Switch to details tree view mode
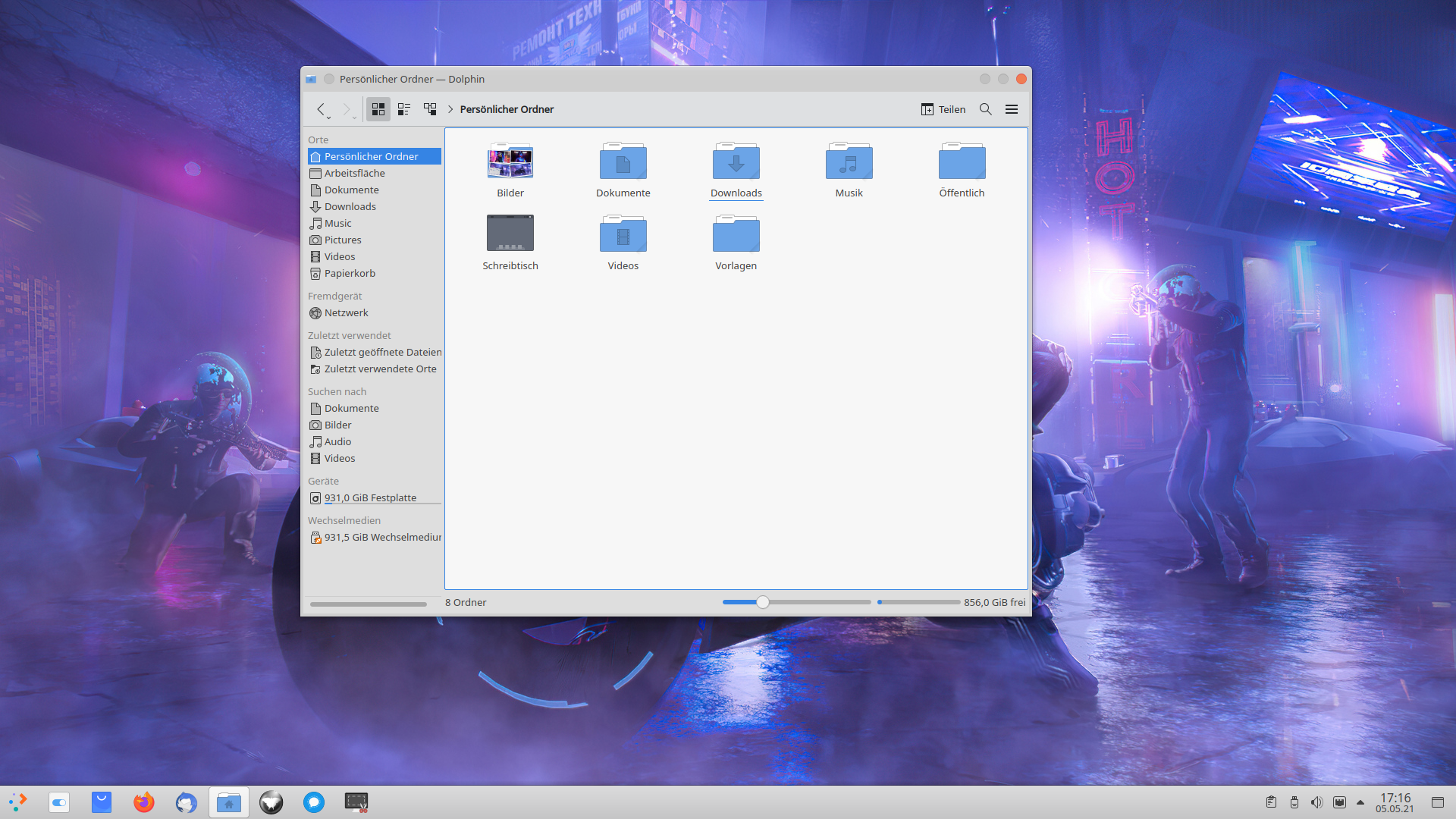 click(x=430, y=109)
